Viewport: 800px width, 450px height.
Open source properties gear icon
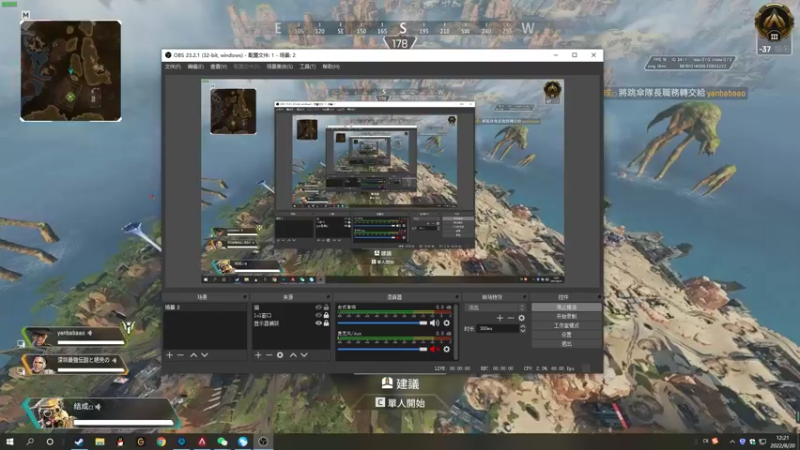pos(280,355)
